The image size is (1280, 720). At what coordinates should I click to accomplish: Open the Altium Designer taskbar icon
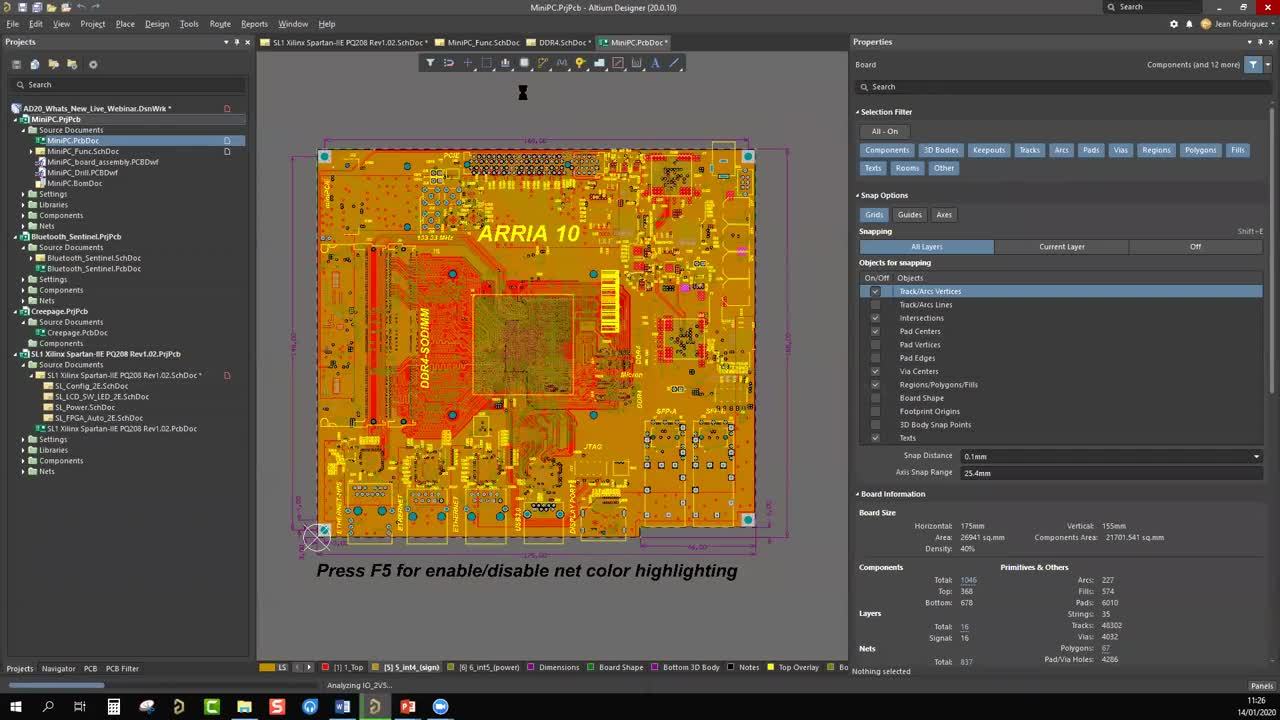(x=375, y=707)
